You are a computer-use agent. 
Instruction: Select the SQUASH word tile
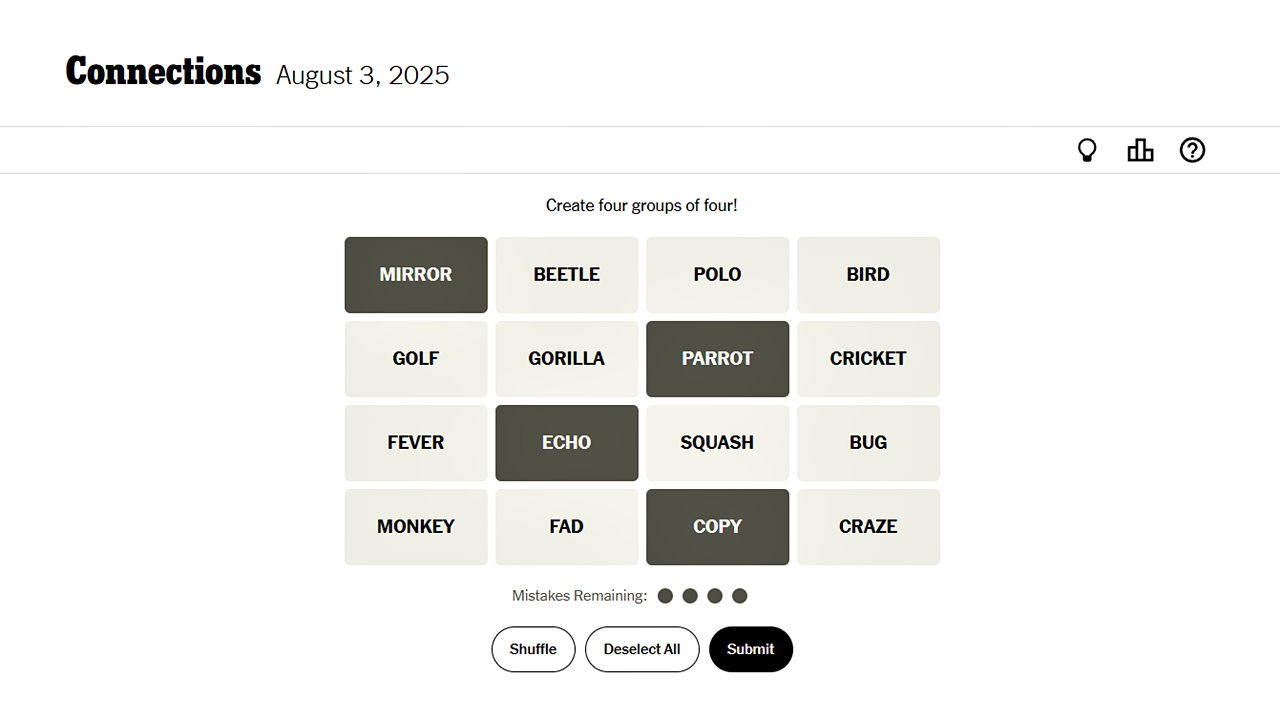coord(717,443)
